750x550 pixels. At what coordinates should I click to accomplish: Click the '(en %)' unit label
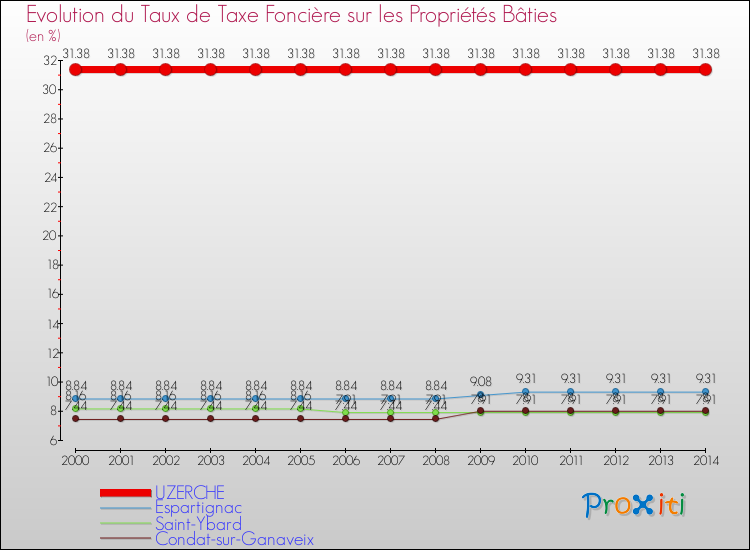[43, 36]
